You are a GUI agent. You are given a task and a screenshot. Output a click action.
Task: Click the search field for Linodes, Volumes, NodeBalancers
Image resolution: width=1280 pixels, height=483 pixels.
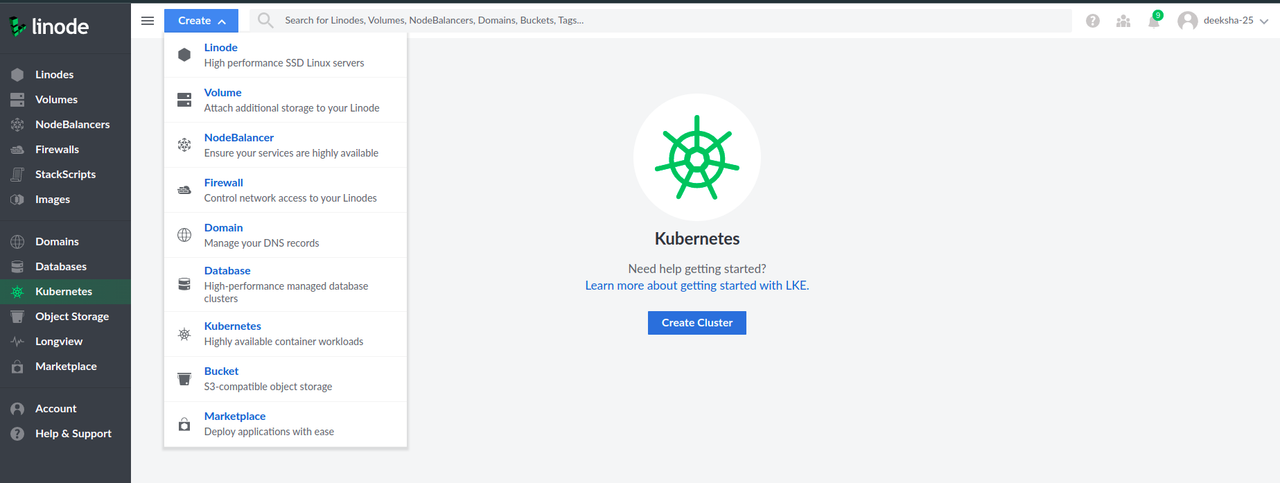pyautogui.click(x=660, y=20)
